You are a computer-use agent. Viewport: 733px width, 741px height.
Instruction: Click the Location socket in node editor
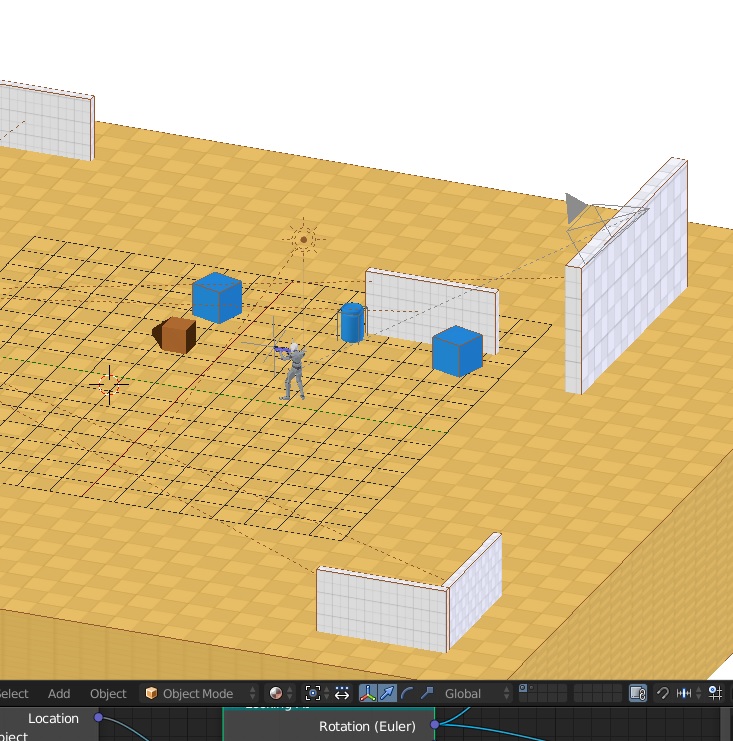pos(98,717)
